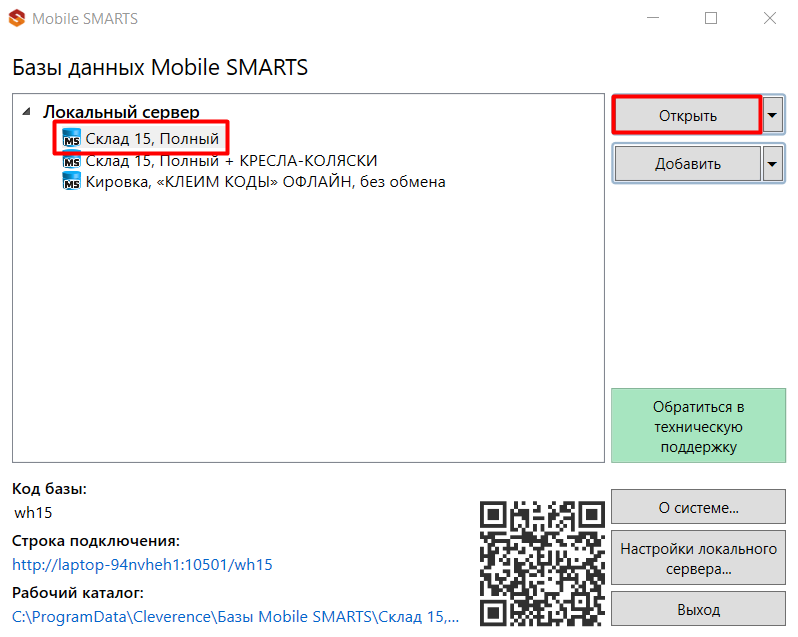Click the Рабочий каталог: label

click(78, 593)
